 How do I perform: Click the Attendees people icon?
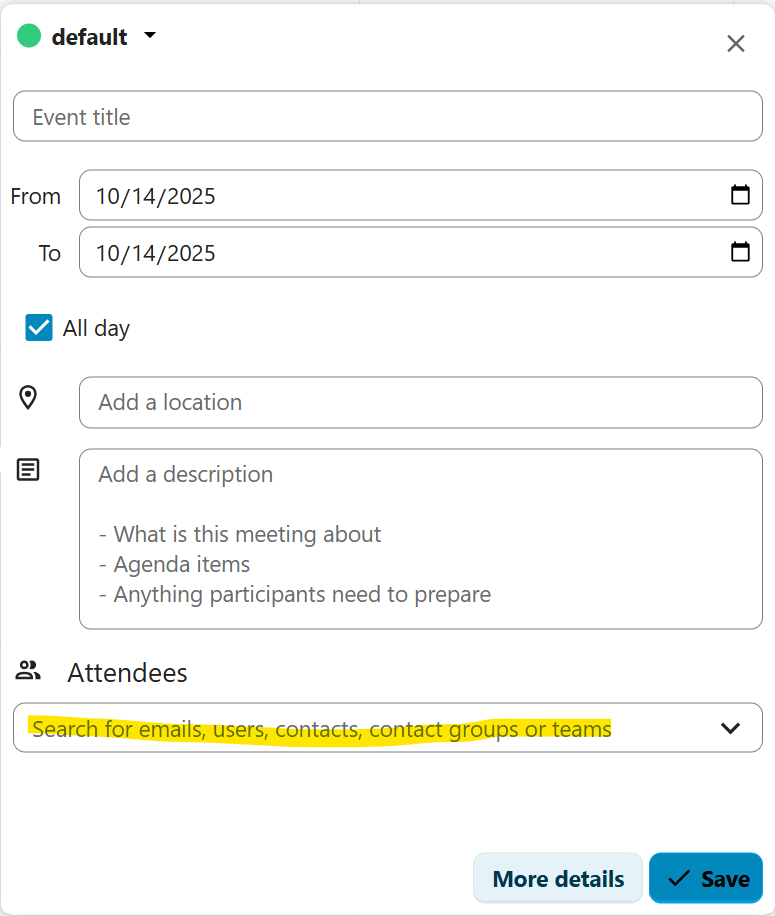click(29, 671)
